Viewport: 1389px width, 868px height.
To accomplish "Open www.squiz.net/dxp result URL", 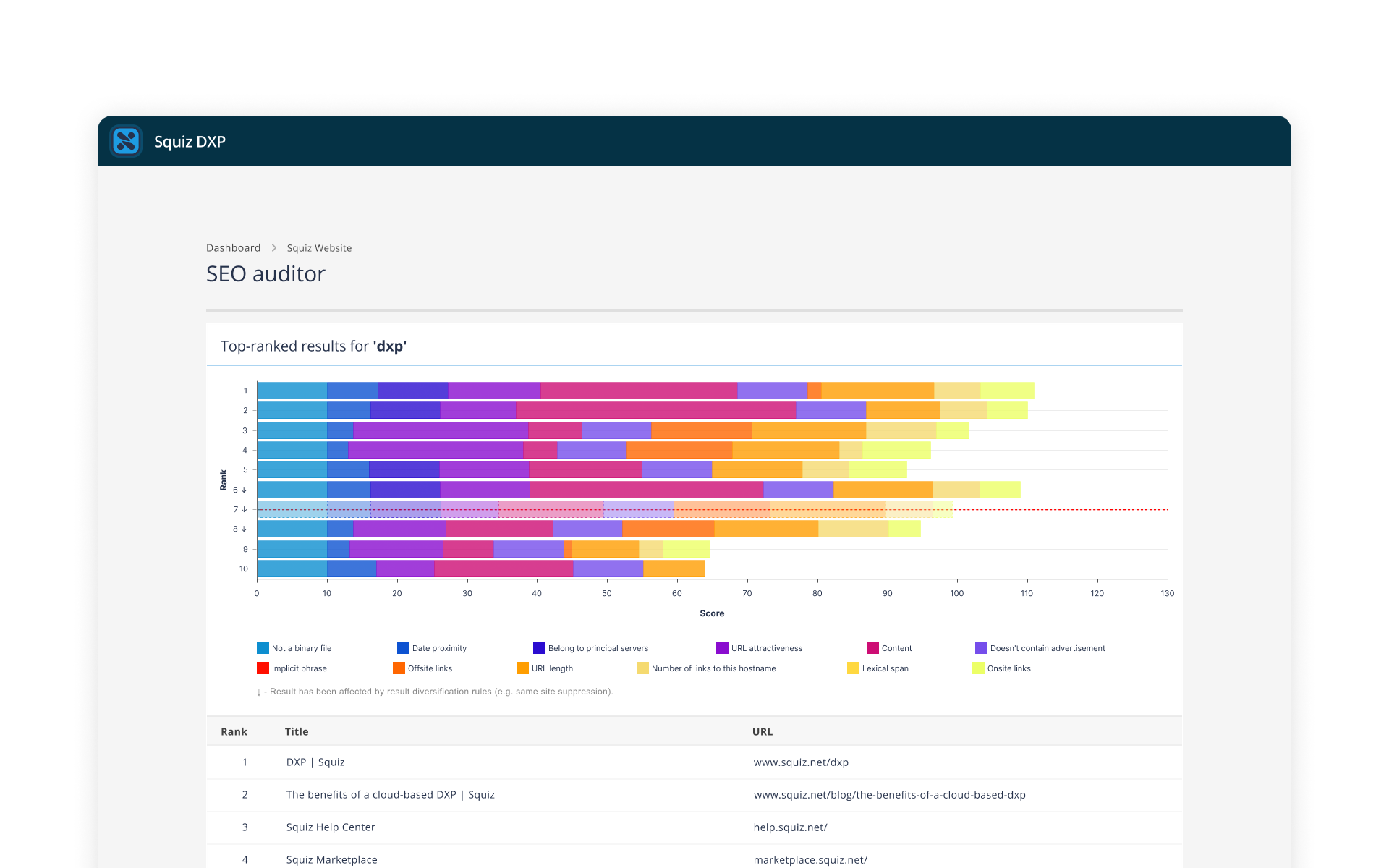I will click(801, 762).
